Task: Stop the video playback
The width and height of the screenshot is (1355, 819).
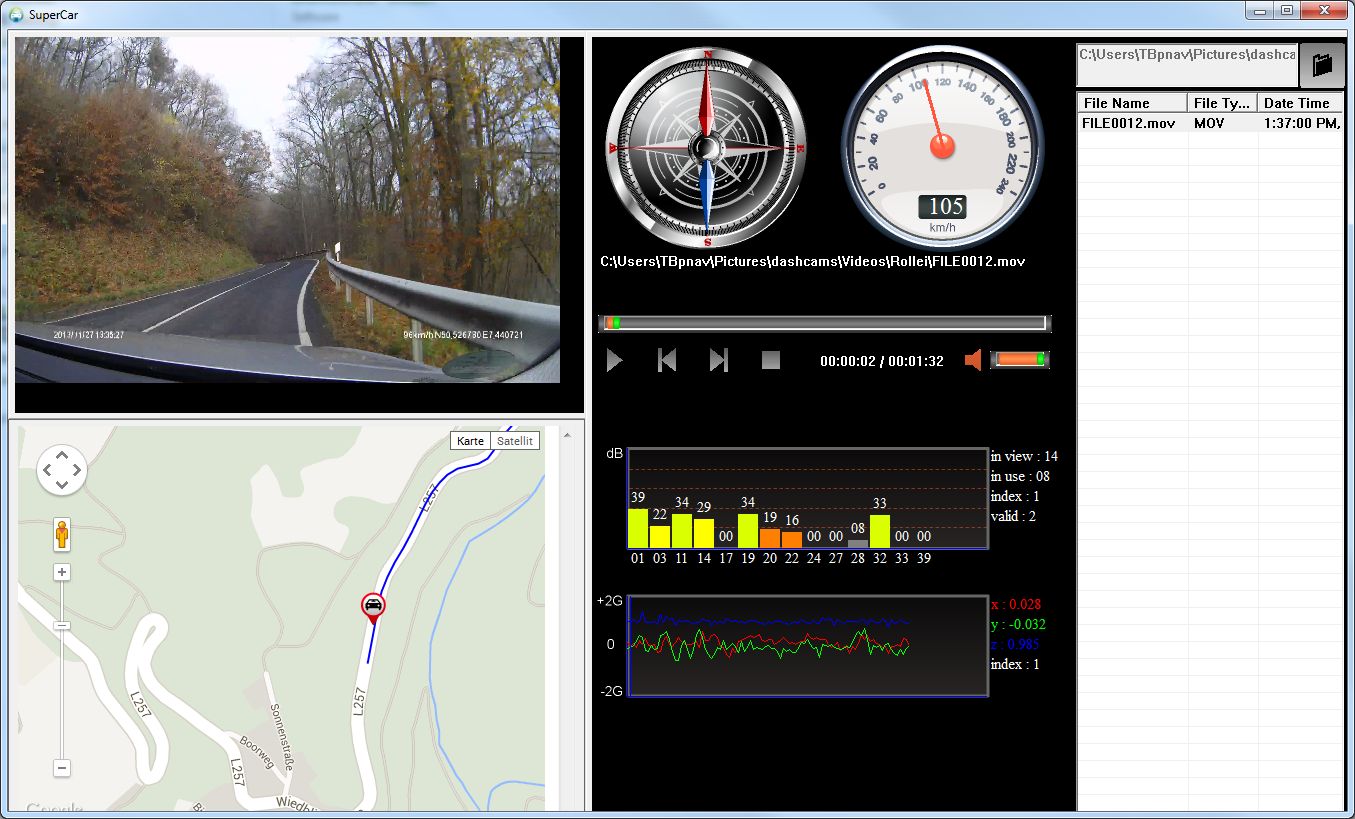Action: [x=770, y=360]
